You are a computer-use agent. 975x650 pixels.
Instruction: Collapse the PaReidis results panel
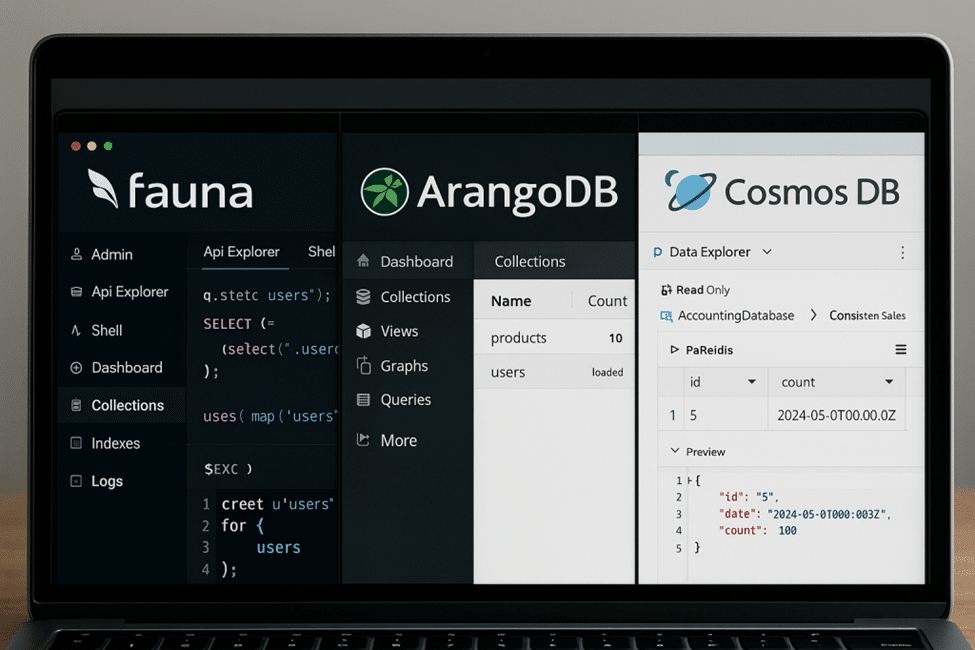(675, 350)
